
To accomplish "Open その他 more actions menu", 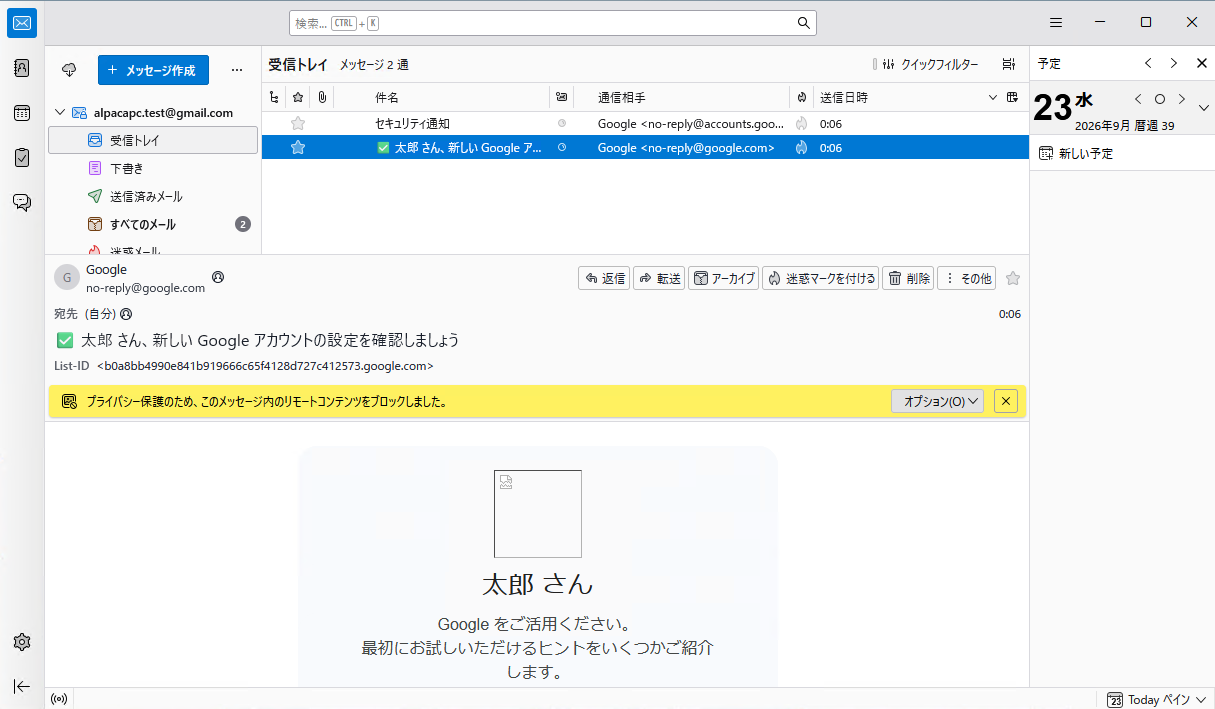I will tap(966, 278).
